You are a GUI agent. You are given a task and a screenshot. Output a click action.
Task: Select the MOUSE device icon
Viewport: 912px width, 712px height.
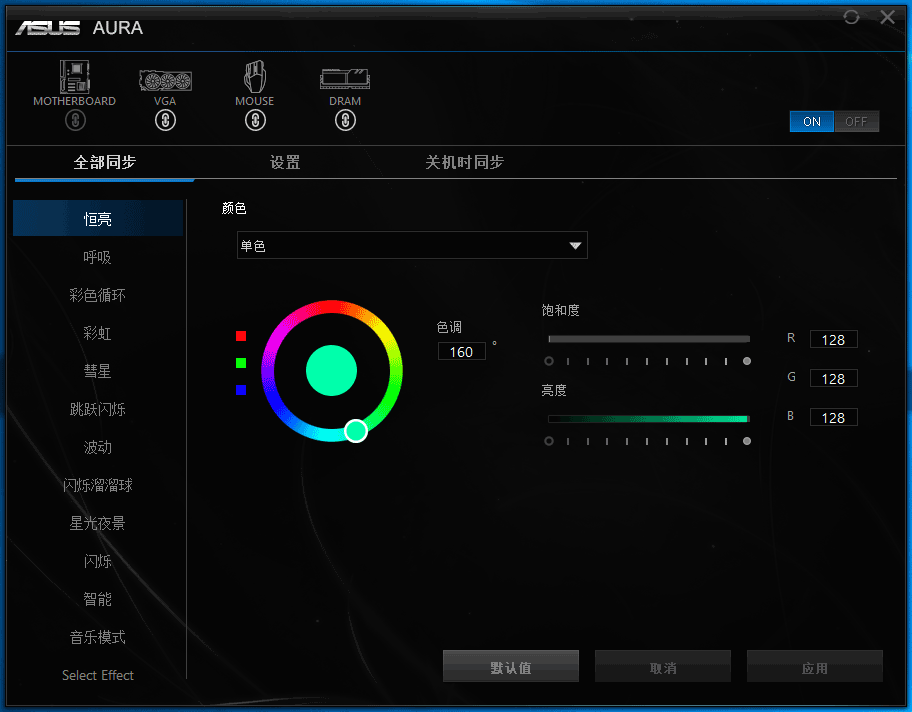[x=255, y=76]
